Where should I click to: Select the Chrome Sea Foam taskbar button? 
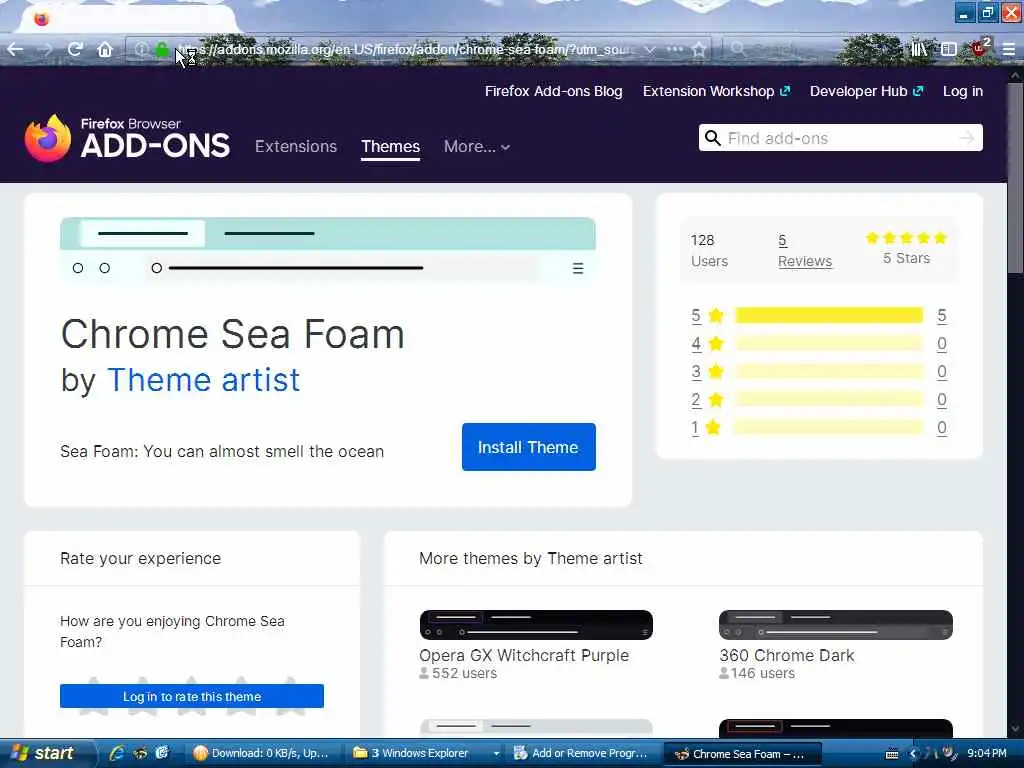click(742, 753)
